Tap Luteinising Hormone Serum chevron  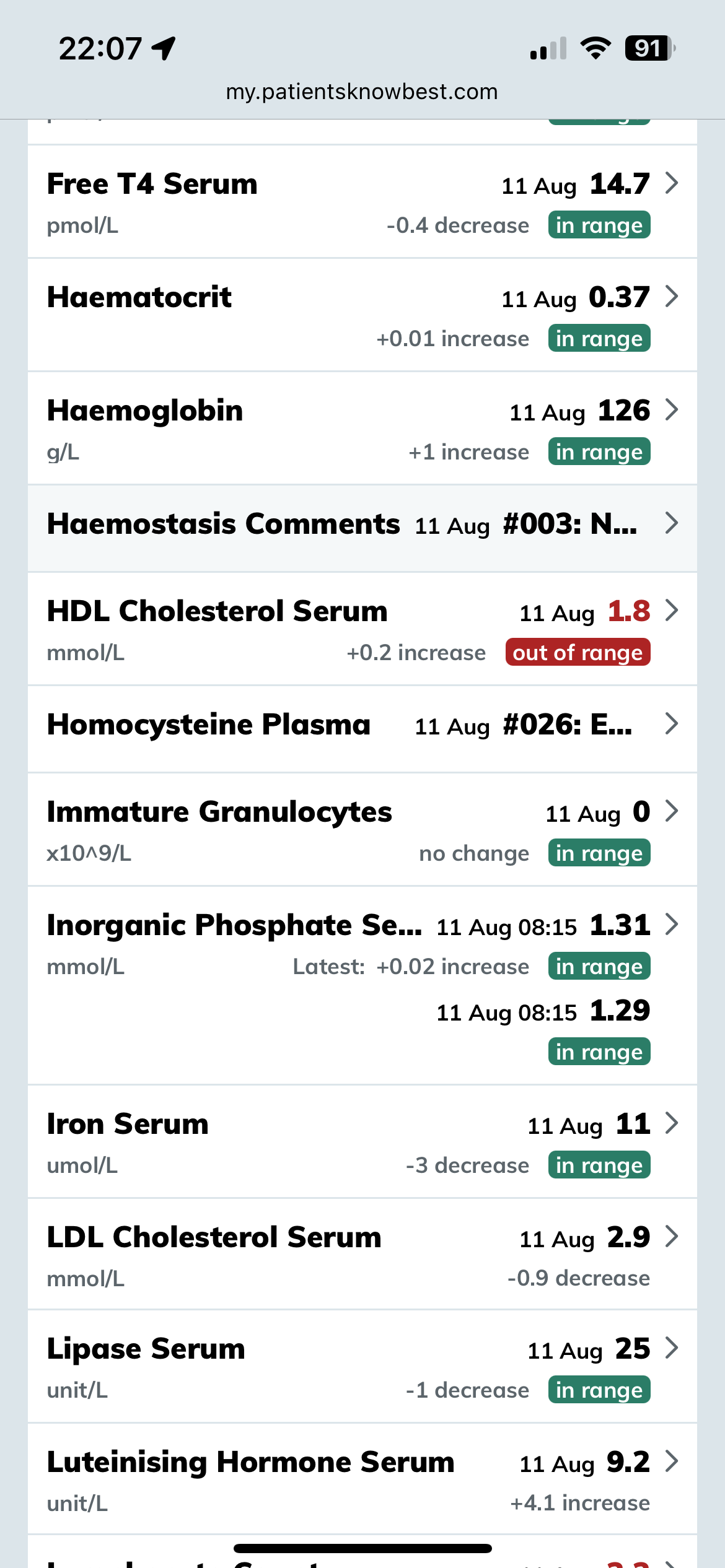[x=671, y=1461]
